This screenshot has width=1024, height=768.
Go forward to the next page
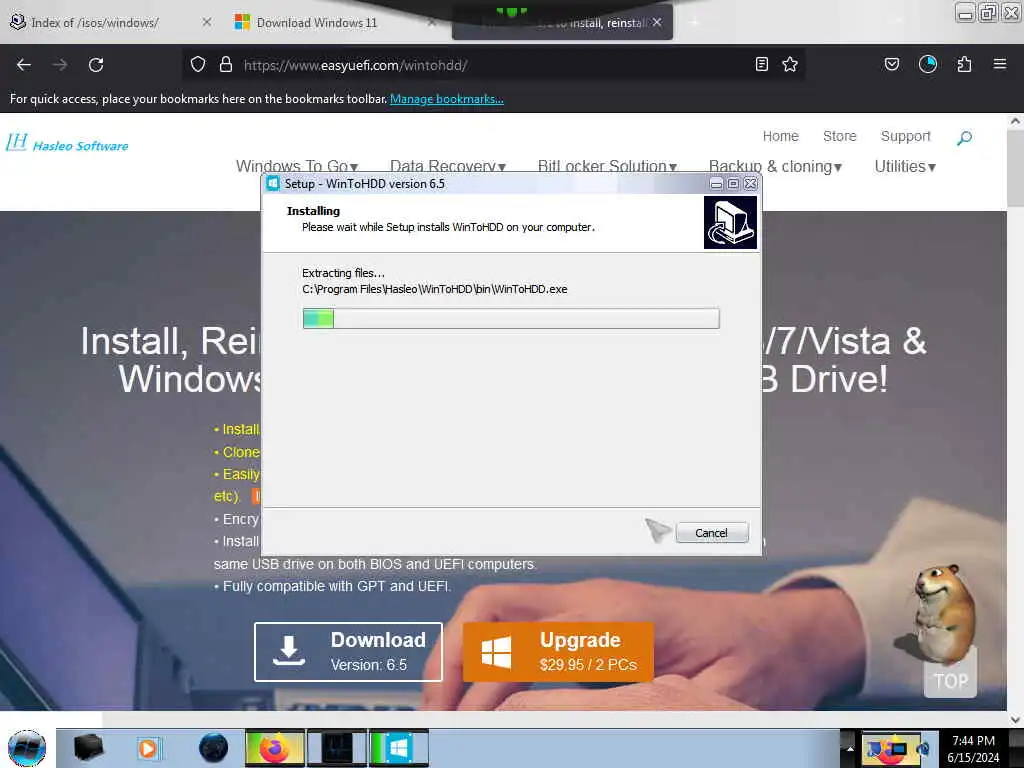59,65
